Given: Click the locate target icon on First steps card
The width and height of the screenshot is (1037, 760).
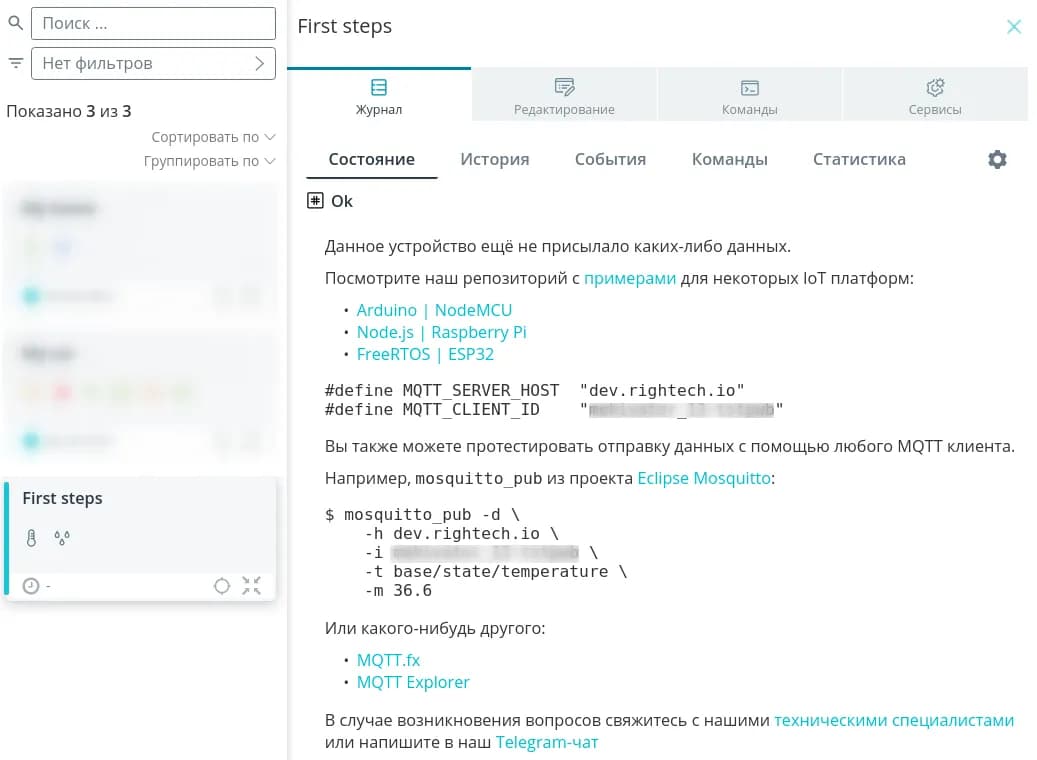Looking at the screenshot, I should tap(222, 586).
